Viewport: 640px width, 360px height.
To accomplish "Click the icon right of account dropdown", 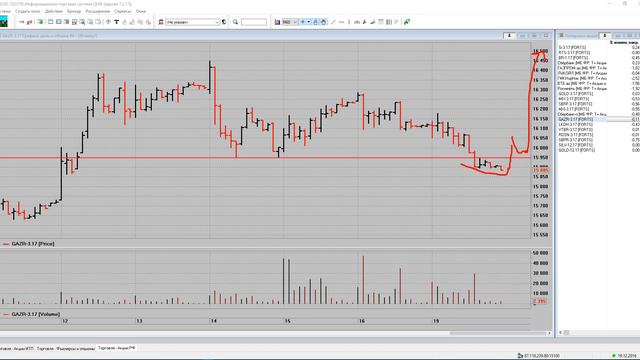I will pos(224,22).
